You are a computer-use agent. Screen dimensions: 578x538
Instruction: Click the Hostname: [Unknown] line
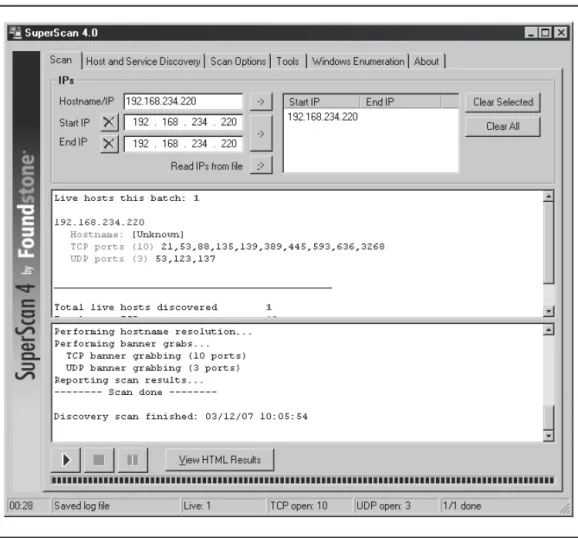click(127, 234)
